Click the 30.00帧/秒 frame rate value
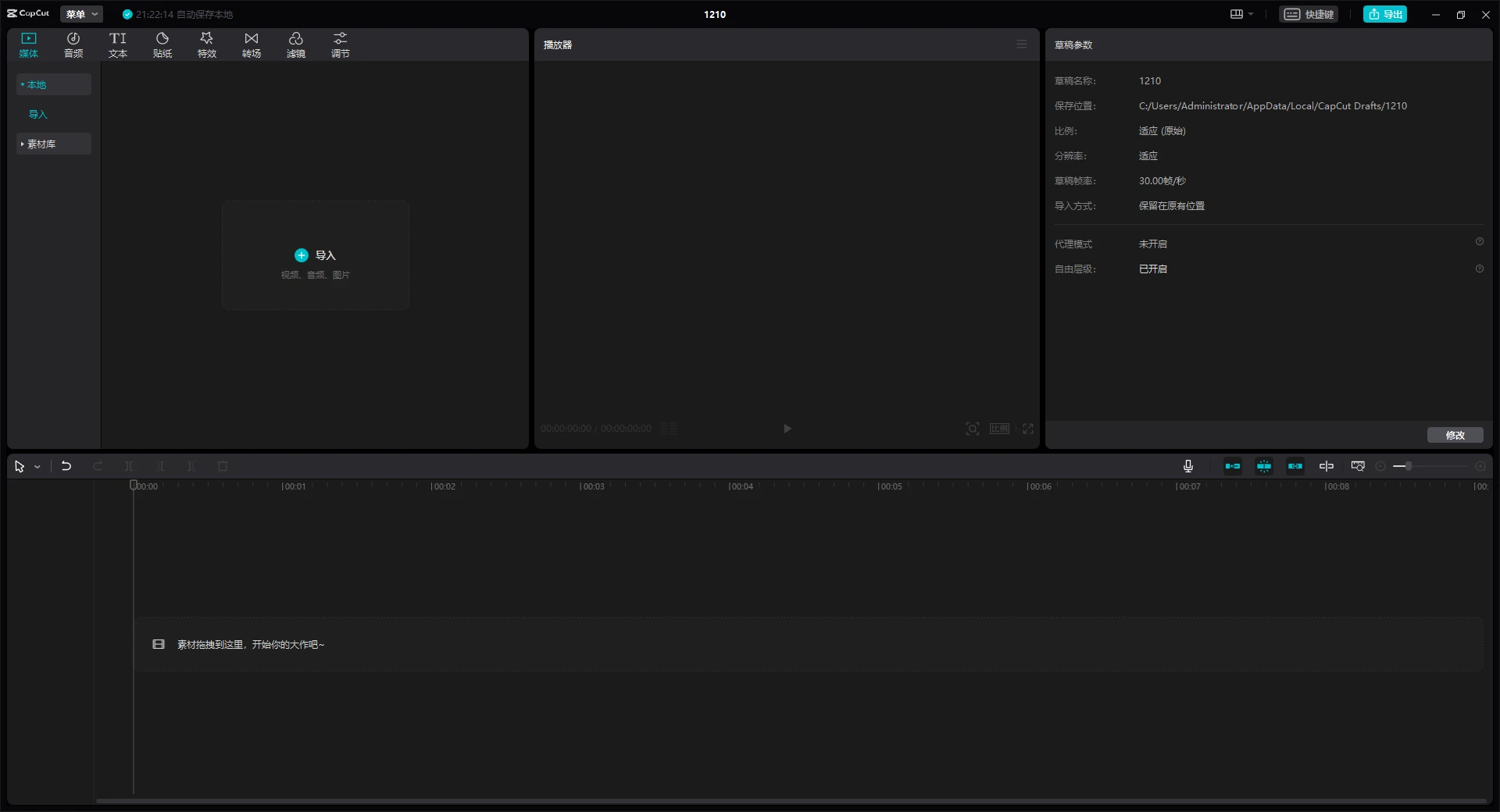This screenshot has width=1500, height=812. [1162, 181]
